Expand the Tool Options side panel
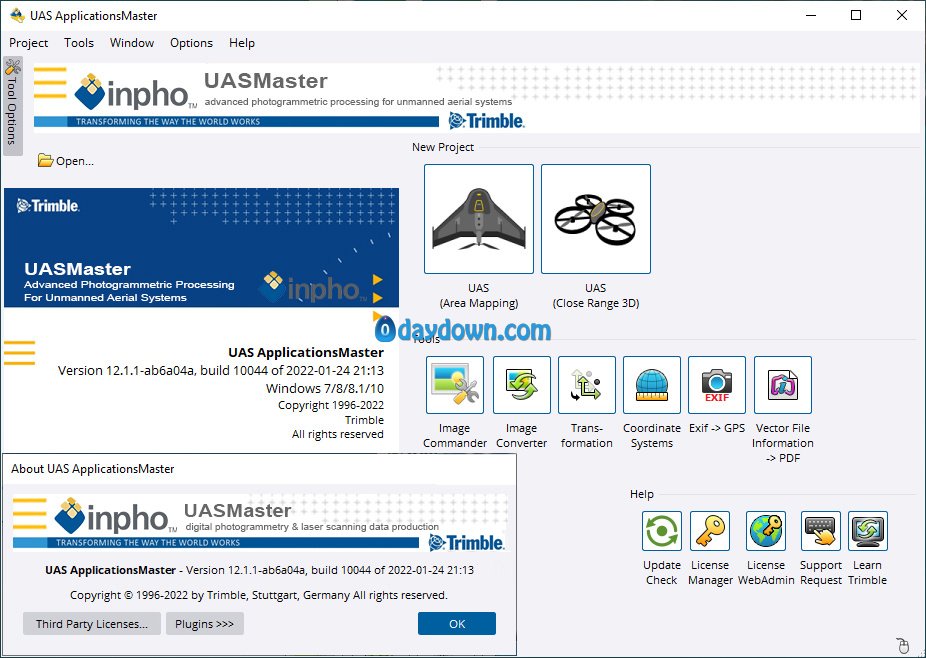 12,106
